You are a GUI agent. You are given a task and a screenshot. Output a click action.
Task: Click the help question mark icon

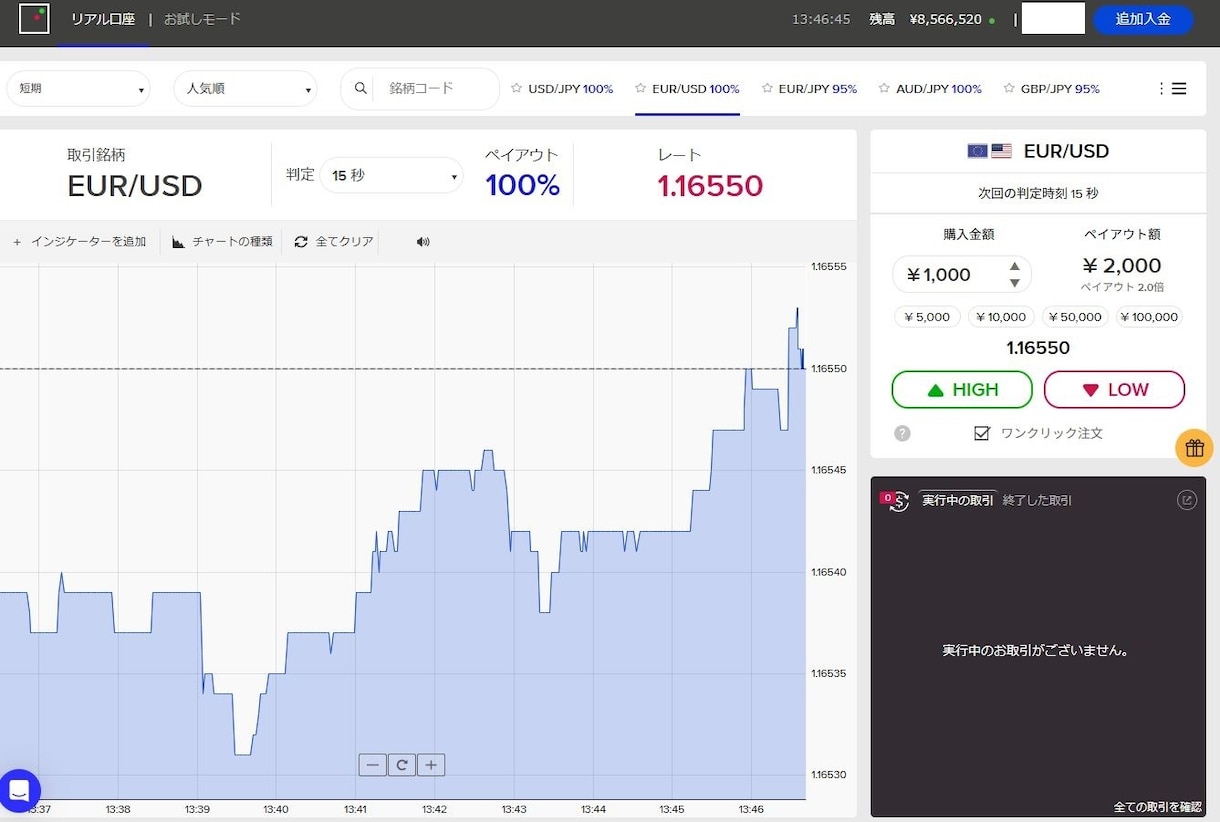902,433
